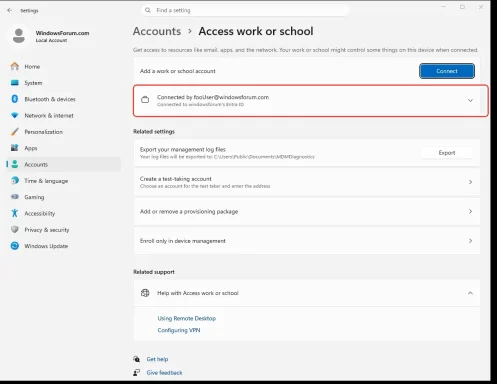
Task: Open Configuring VPN link
Action: pos(179,330)
